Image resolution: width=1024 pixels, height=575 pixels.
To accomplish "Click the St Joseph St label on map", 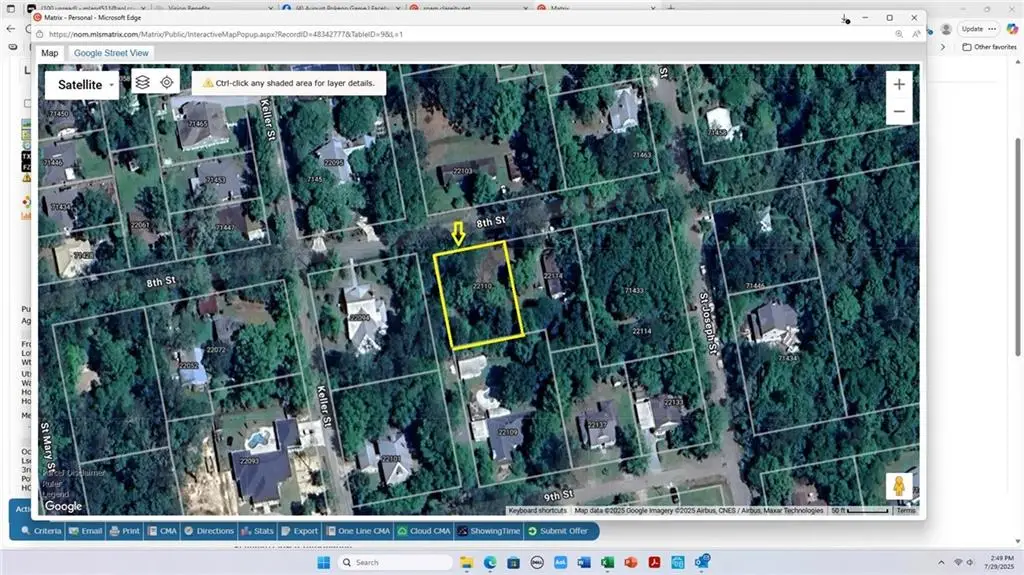I will (x=708, y=323).
